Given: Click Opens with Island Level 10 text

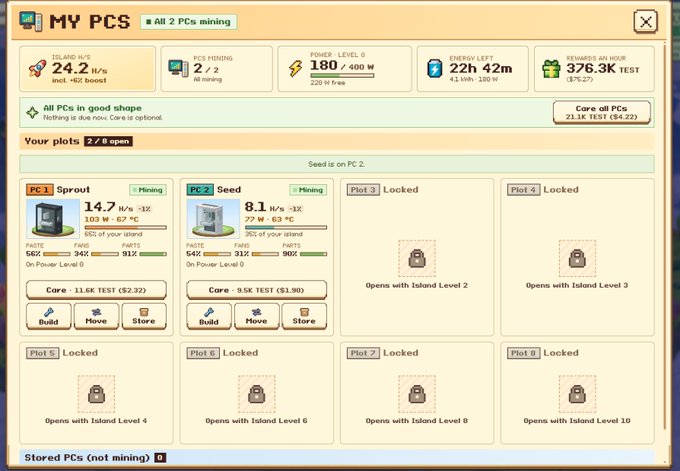Looking at the screenshot, I should [x=577, y=421].
